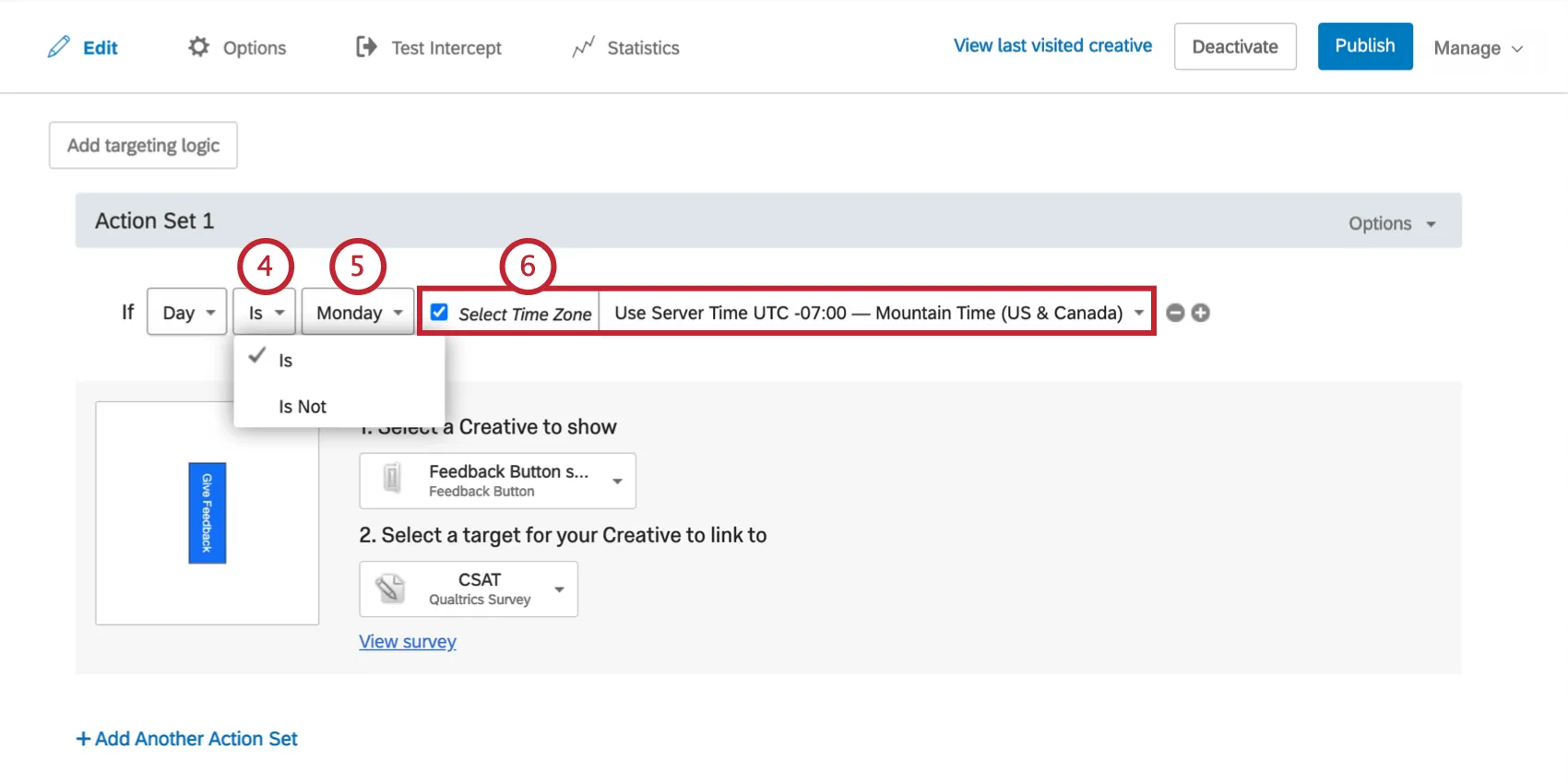Uncheck the Select Time Zone checkbox
1568x784 pixels.
[x=440, y=313]
